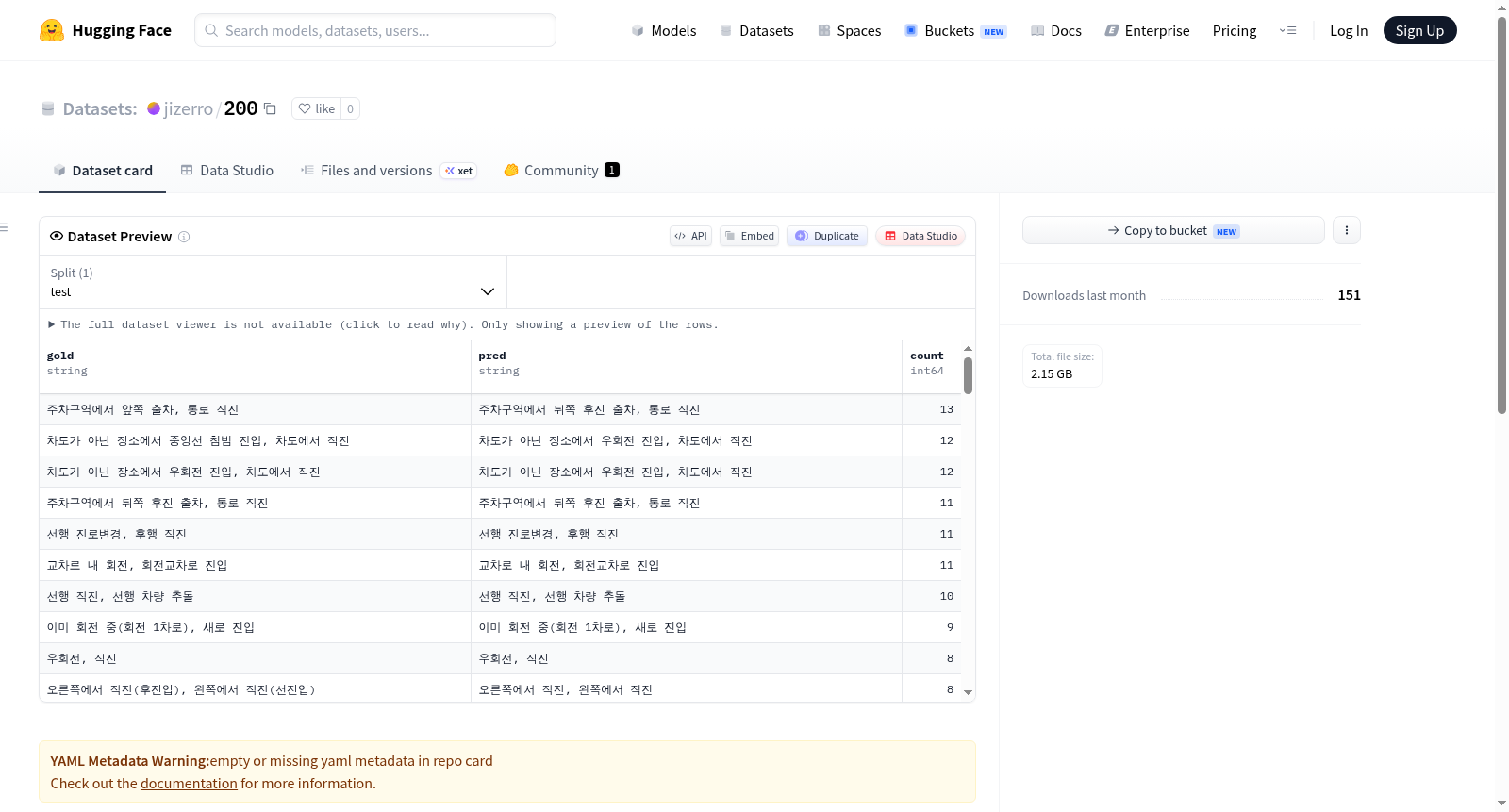Open the Models page
Image resolution: width=1509 pixels, height=812 pixels.
coord(664,30)
